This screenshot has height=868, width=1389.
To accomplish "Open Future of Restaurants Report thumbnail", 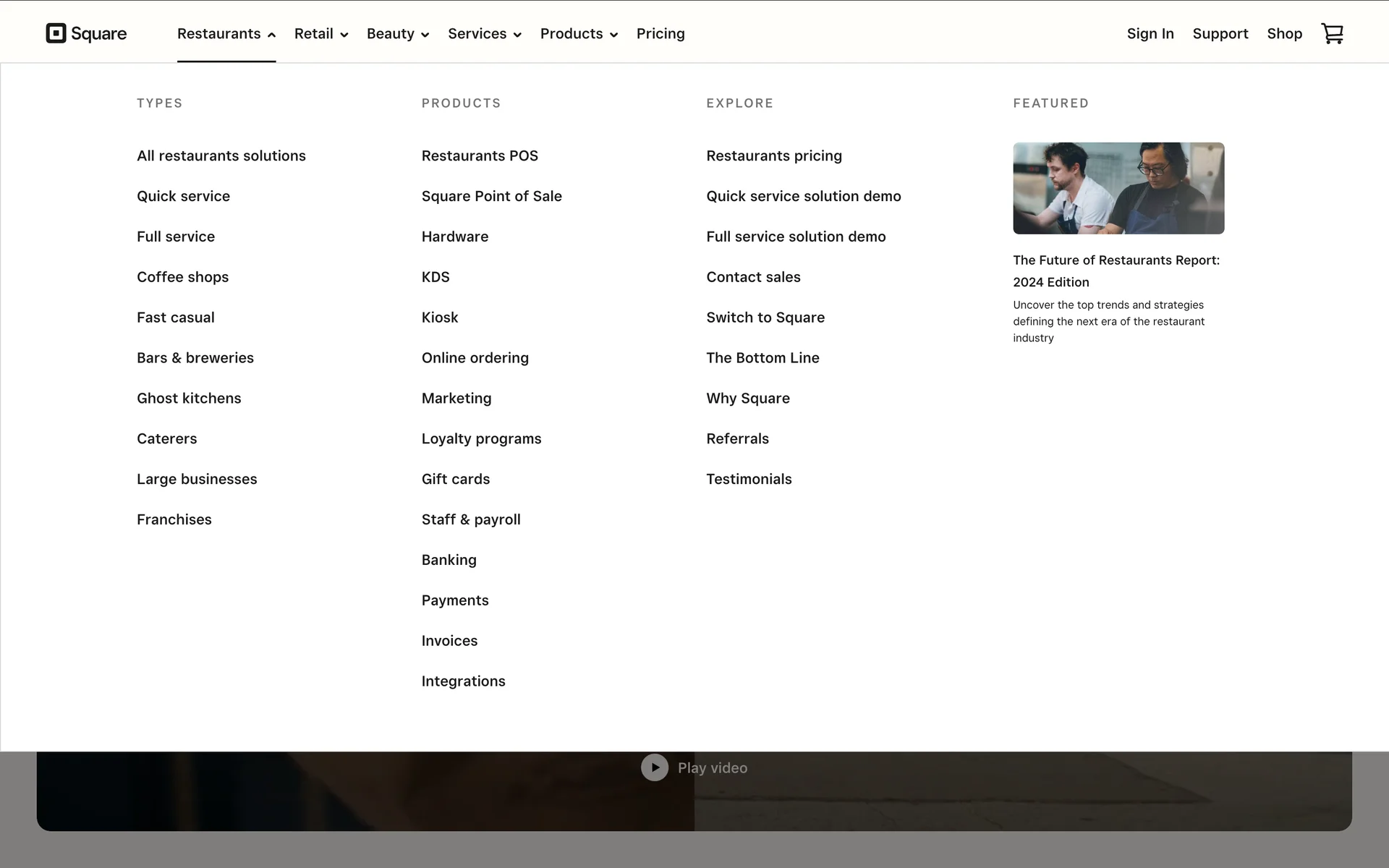I will coord(1118,188).
